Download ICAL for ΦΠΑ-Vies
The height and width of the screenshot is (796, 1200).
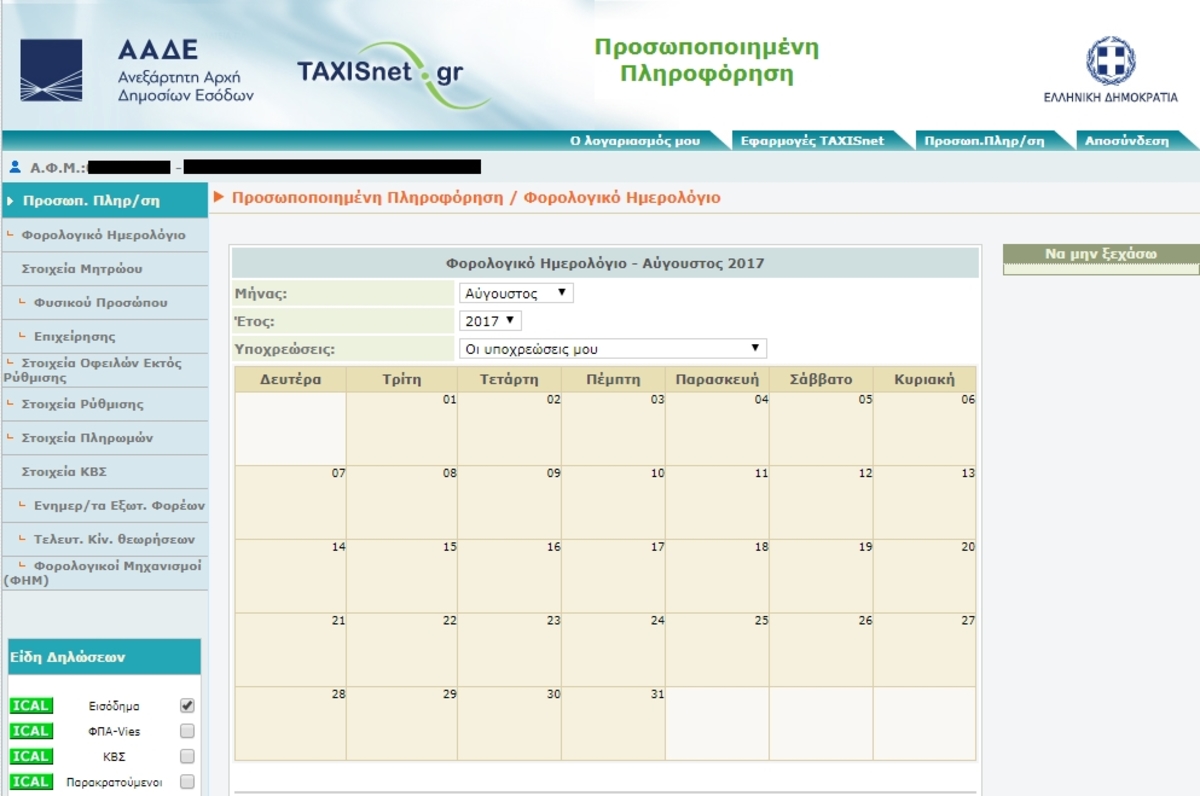(x=30, y=731)
